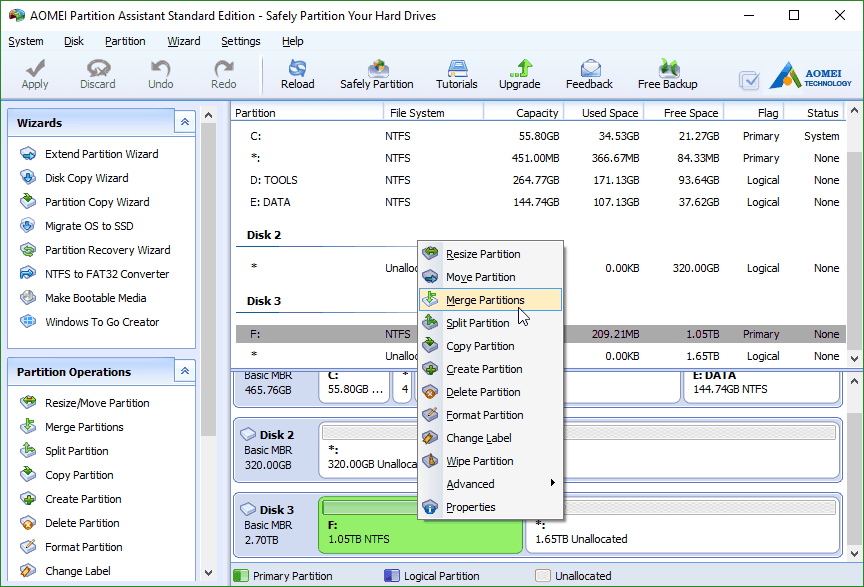
Task: Choose Change Label in context menu
Action: (x=490, y=438)
